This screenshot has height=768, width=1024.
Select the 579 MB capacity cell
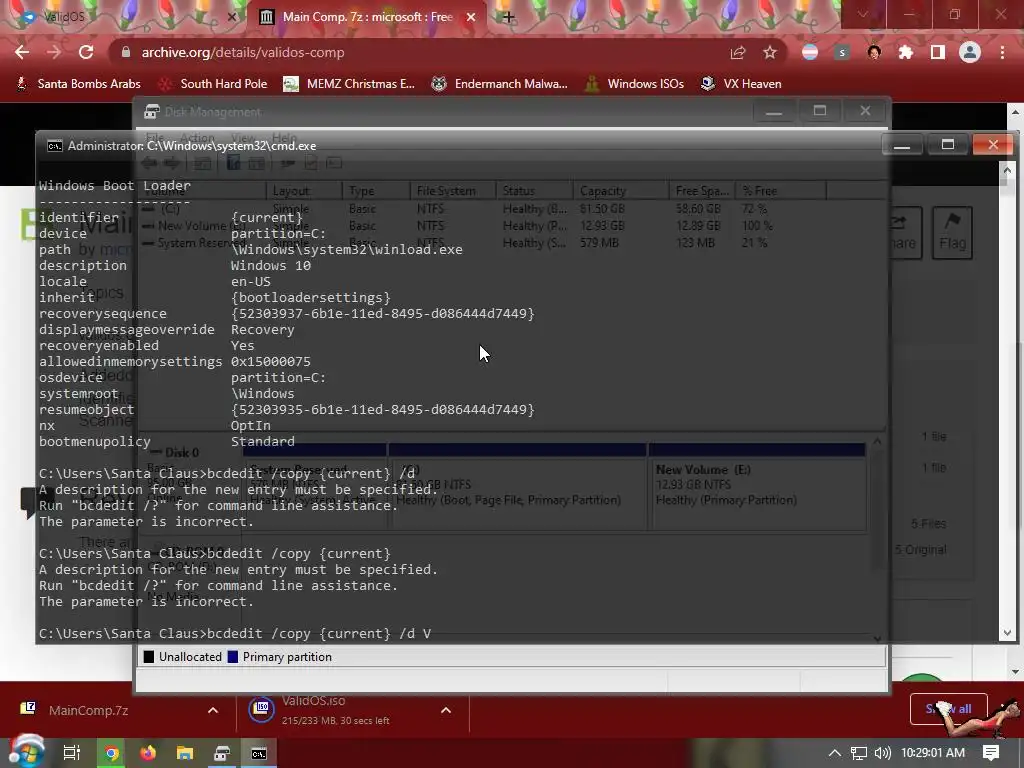(x=599, y=243)
